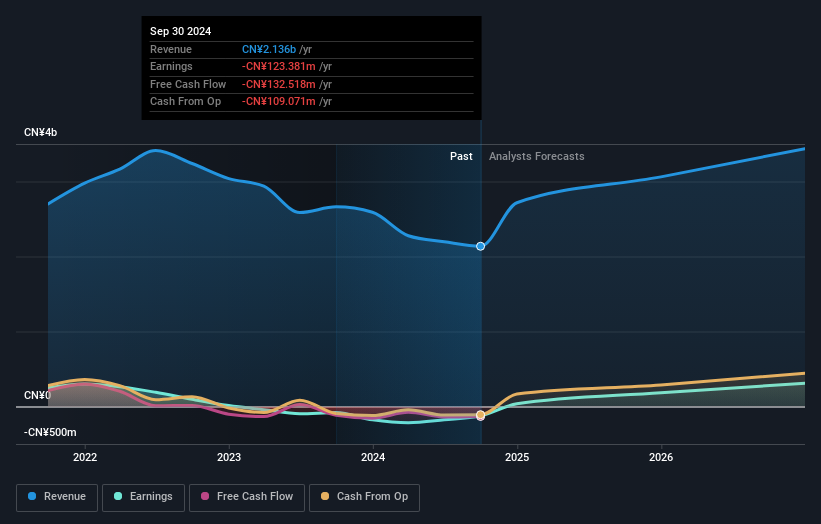This screenshot has width=821, height=524.
Task: Click the -CN¥132.518m free cash flow value
Action: tap(279, 84)
